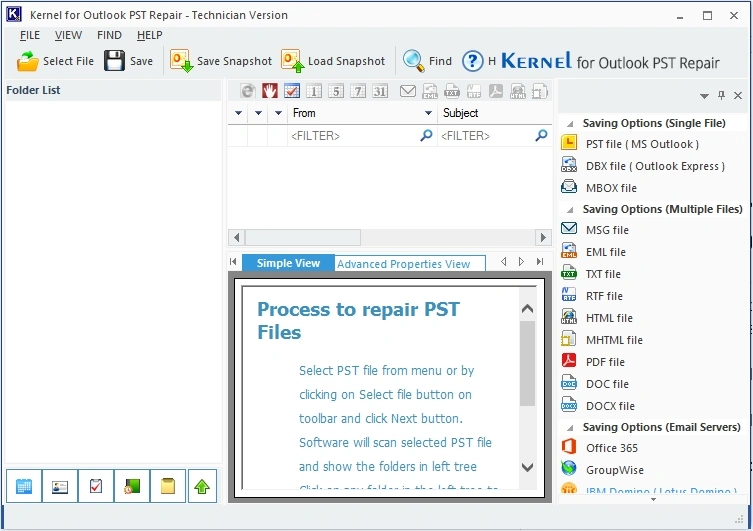This screenshot has width=753, height=531.
Task: Click the Select File toolbar button
Action: pos(55,61)
